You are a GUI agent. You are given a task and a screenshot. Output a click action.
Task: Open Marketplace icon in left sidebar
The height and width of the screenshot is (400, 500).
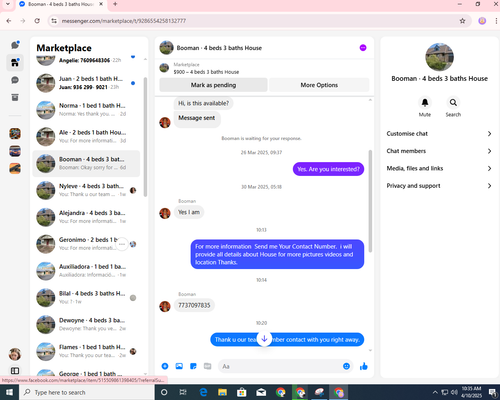click(15, 62)
